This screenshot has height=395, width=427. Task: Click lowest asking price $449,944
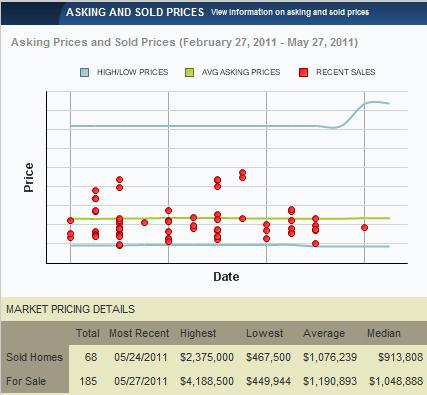[x=268, y=381]
